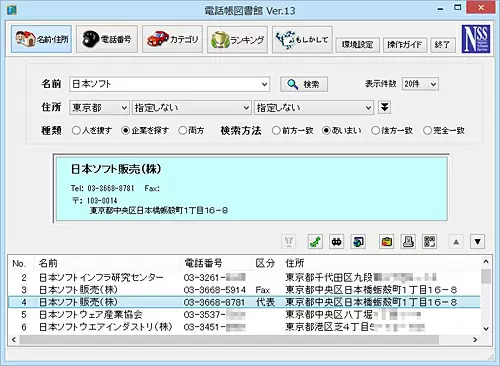Click the No. column header
Image resolution: width=500 pixels, height=366 pixels.
(21, 263)
